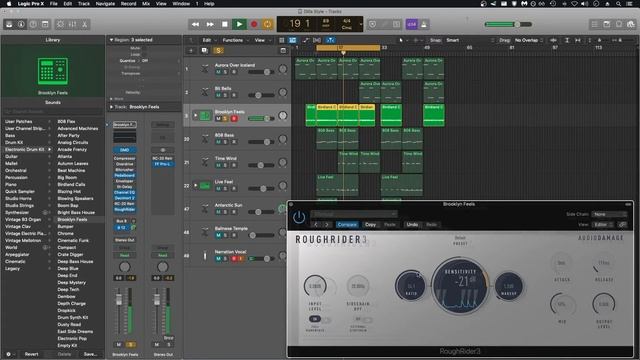The height and width of the screenshot is (360, 640).
Task: Open Smart Controls from the control bar
Action: [60, 24]
